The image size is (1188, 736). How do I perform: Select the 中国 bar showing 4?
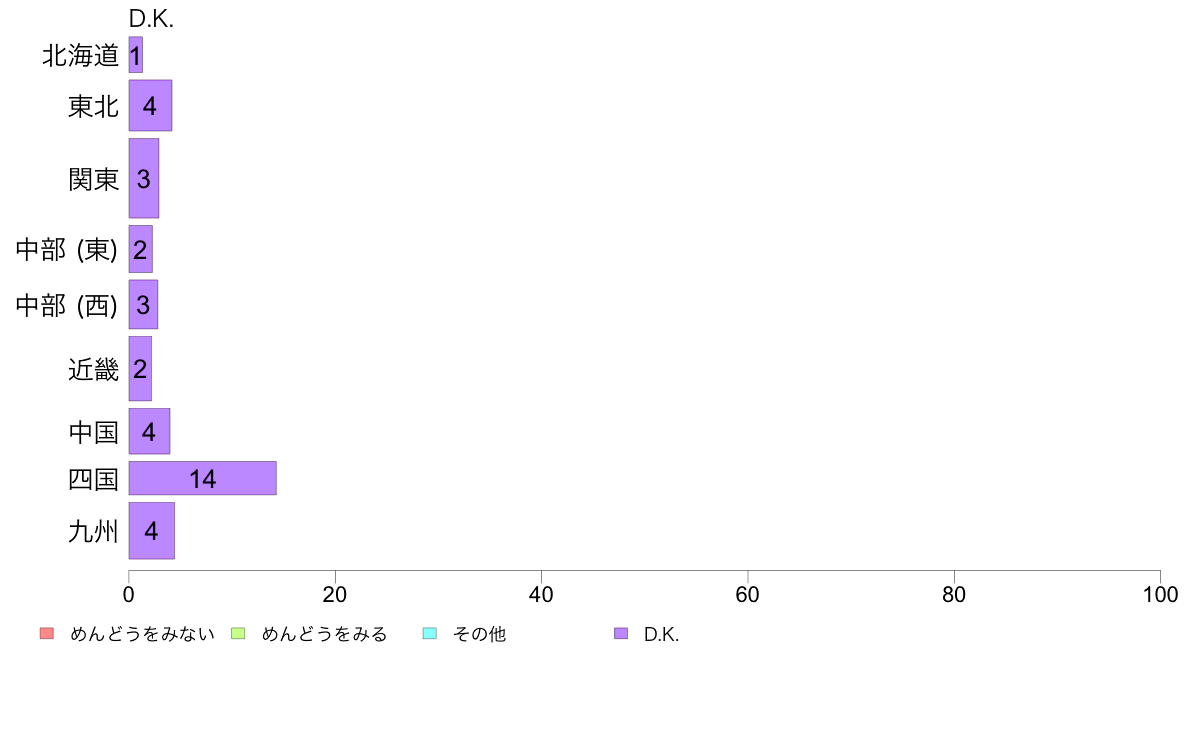(149, 431)
